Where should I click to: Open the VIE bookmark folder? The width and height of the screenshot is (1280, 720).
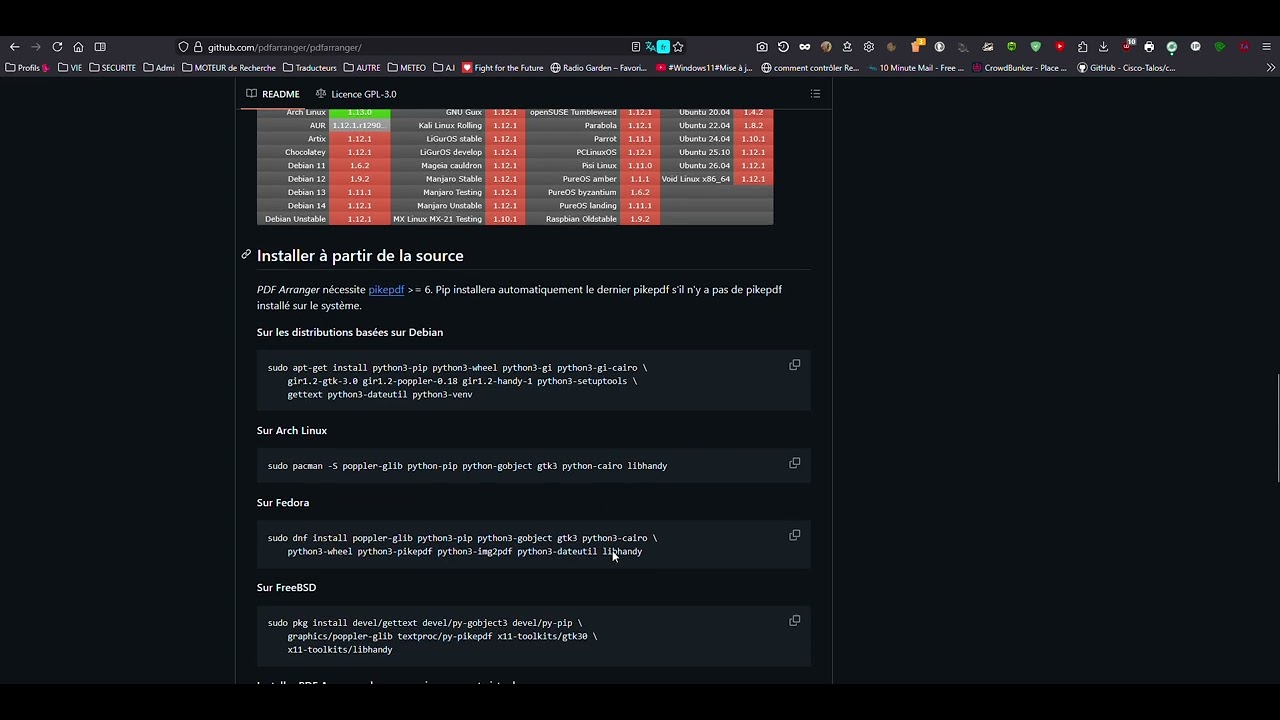(70, 68)
